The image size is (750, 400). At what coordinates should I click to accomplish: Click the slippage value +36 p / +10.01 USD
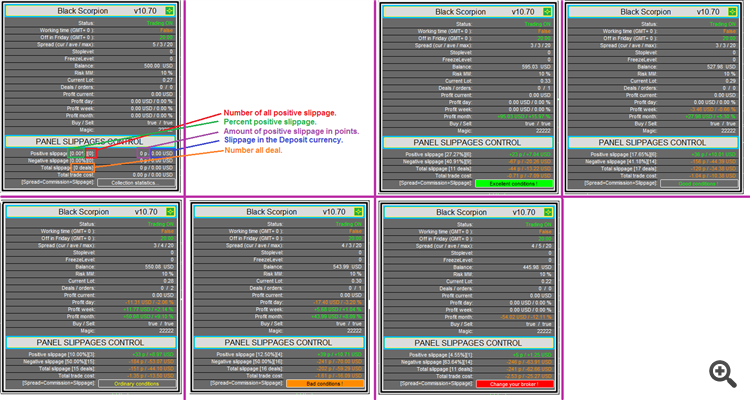(x=714, y=155)
